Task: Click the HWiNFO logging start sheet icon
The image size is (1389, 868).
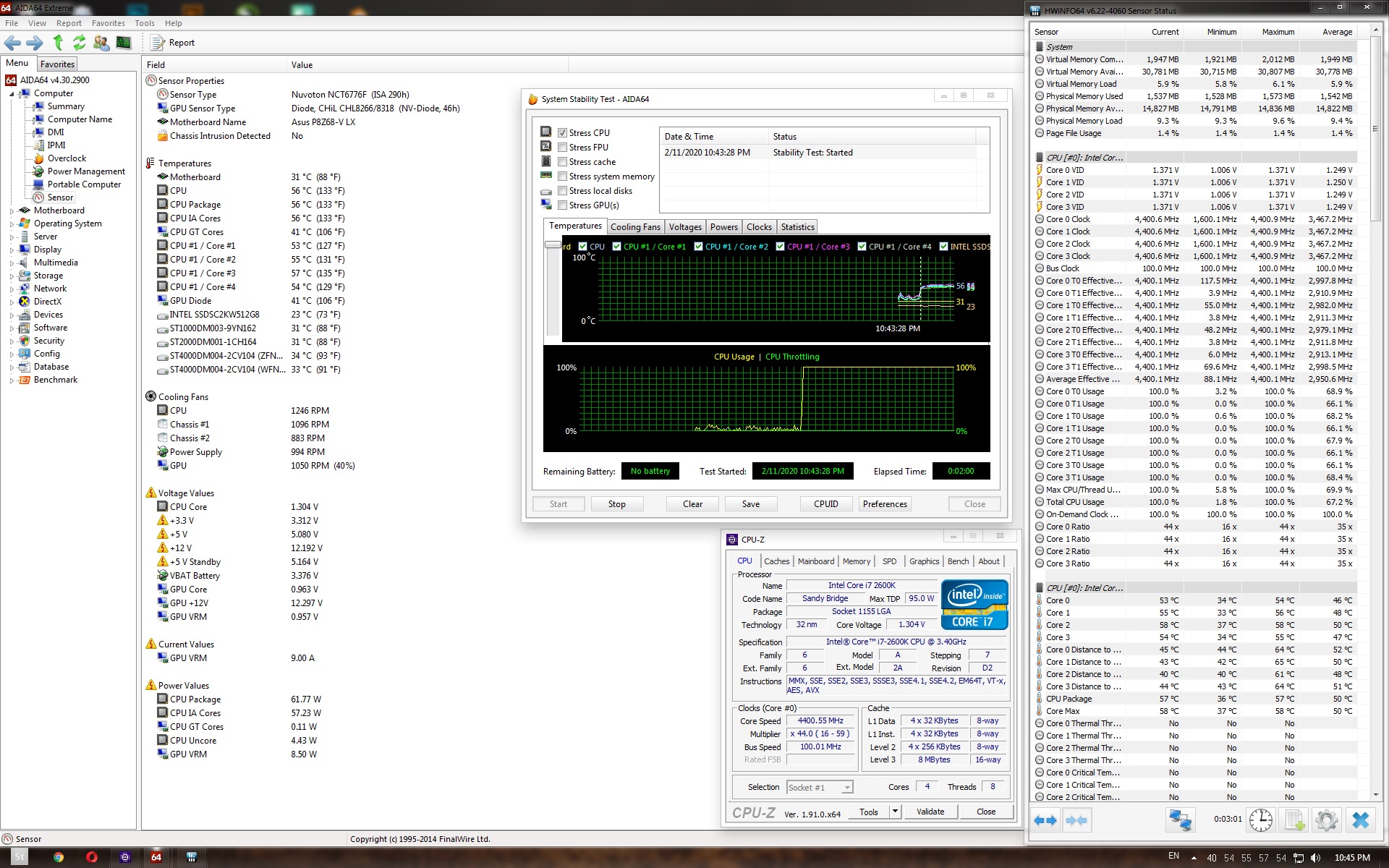Action: click(1294, 820)
